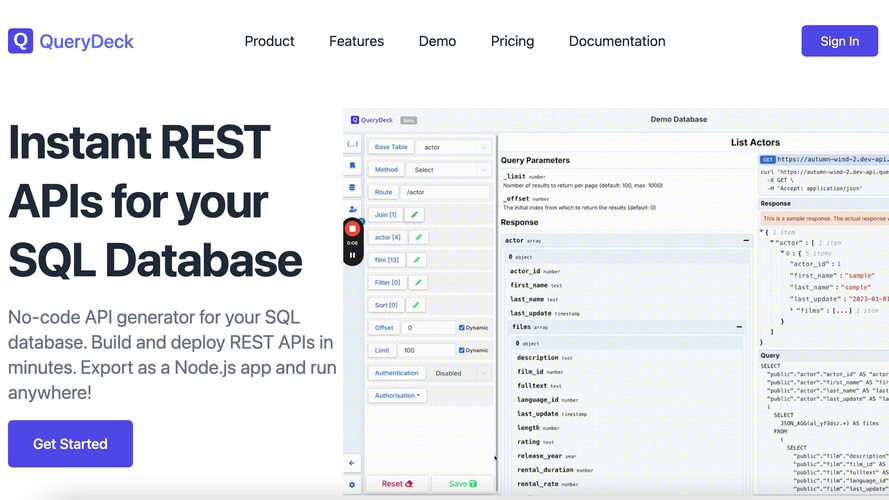Click the QueryDeck logo inside the demo app
889x500 pixels.
[372, 120]
